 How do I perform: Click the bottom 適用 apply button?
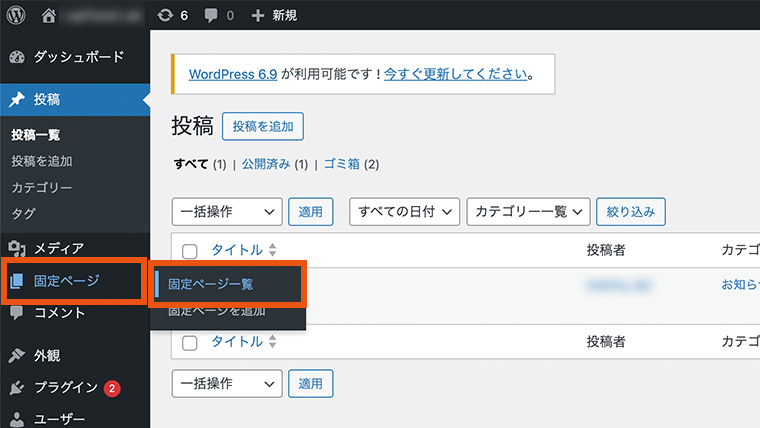(311, 383)
